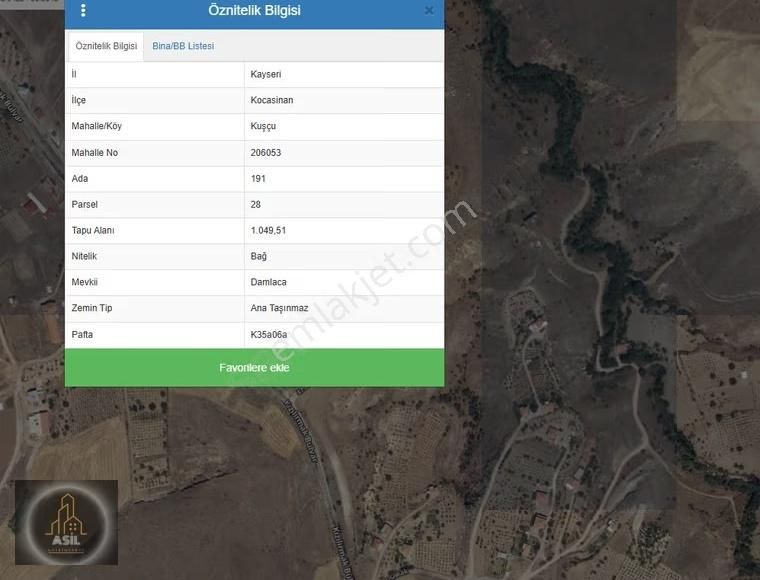The height and width of the screenshot is (580, 760).
Task: Click the Nitelik row label
Action: pyautogui.click(x=84, y=256)
